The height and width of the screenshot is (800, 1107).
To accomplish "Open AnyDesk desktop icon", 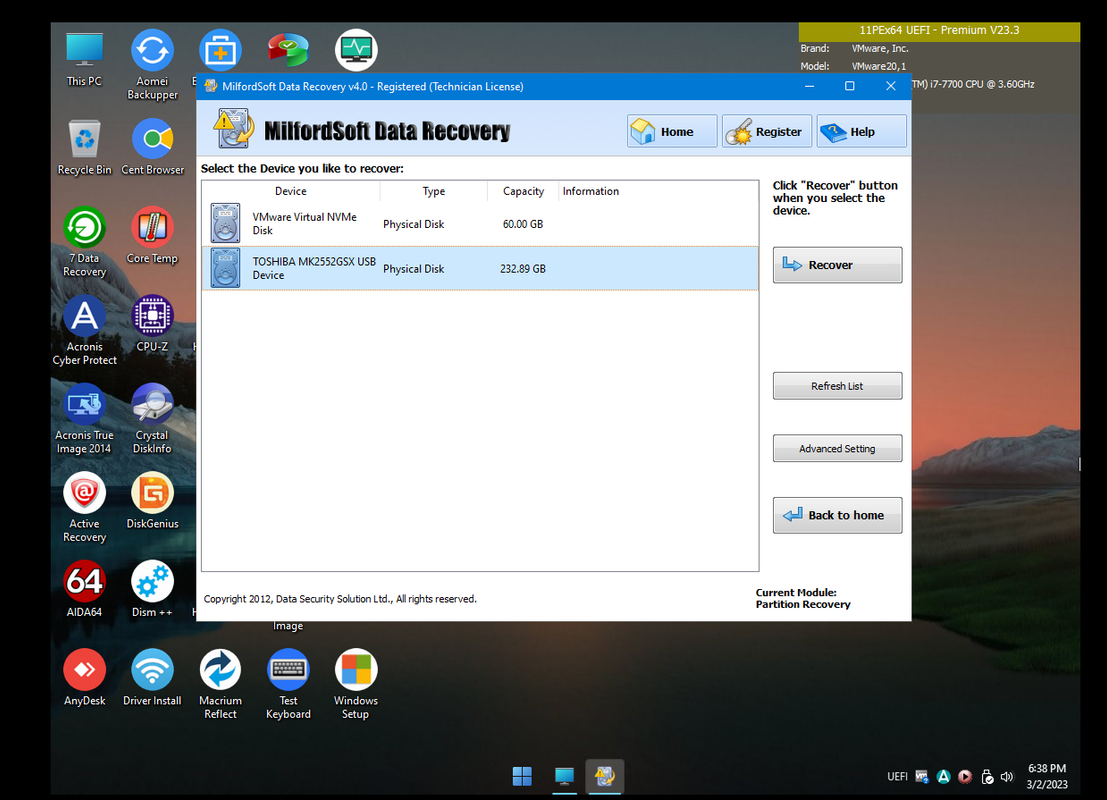I will click(84, 679).
